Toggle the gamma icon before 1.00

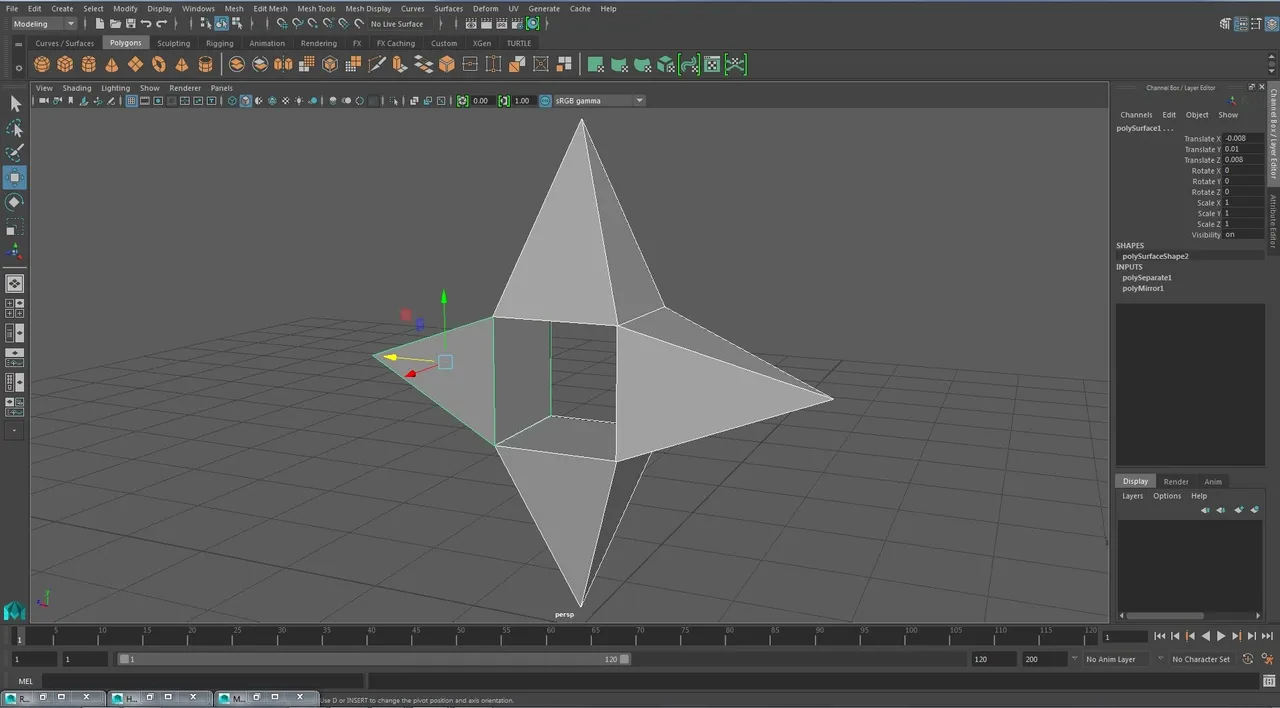pyautogui.click(x=503, y=100)
